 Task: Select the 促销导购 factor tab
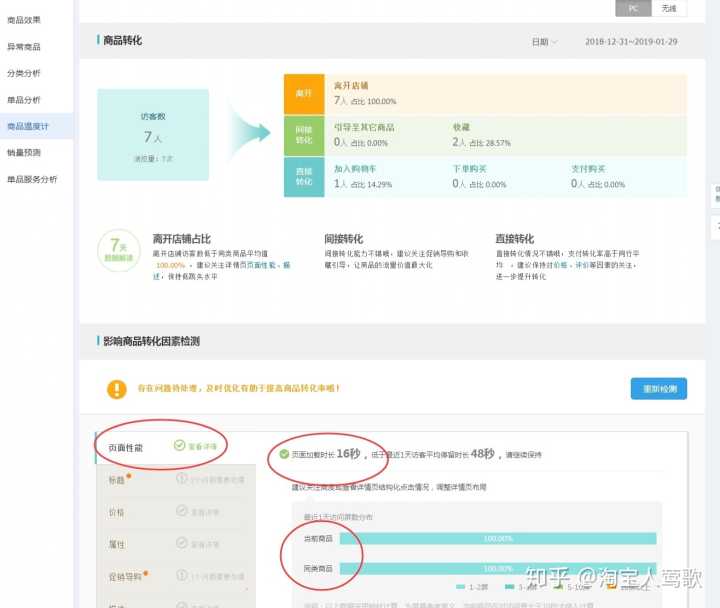(x=125, y=576)
